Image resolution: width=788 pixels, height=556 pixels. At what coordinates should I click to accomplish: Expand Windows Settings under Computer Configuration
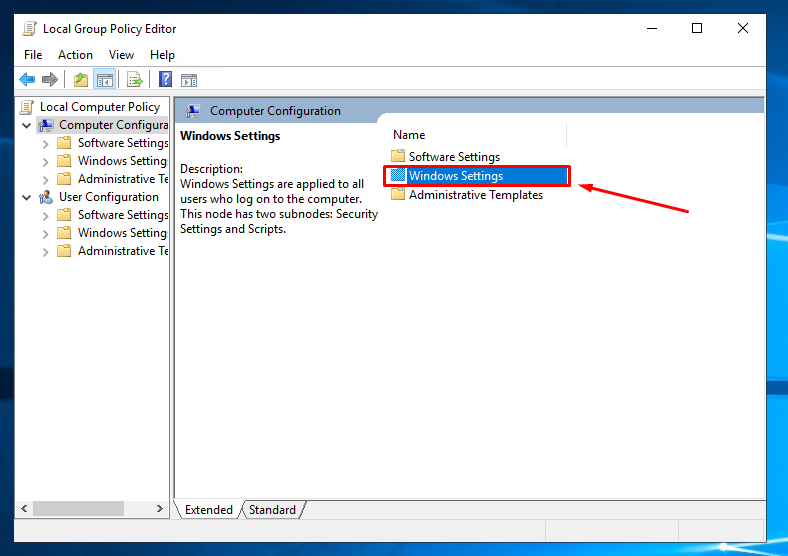pos(46,162)
